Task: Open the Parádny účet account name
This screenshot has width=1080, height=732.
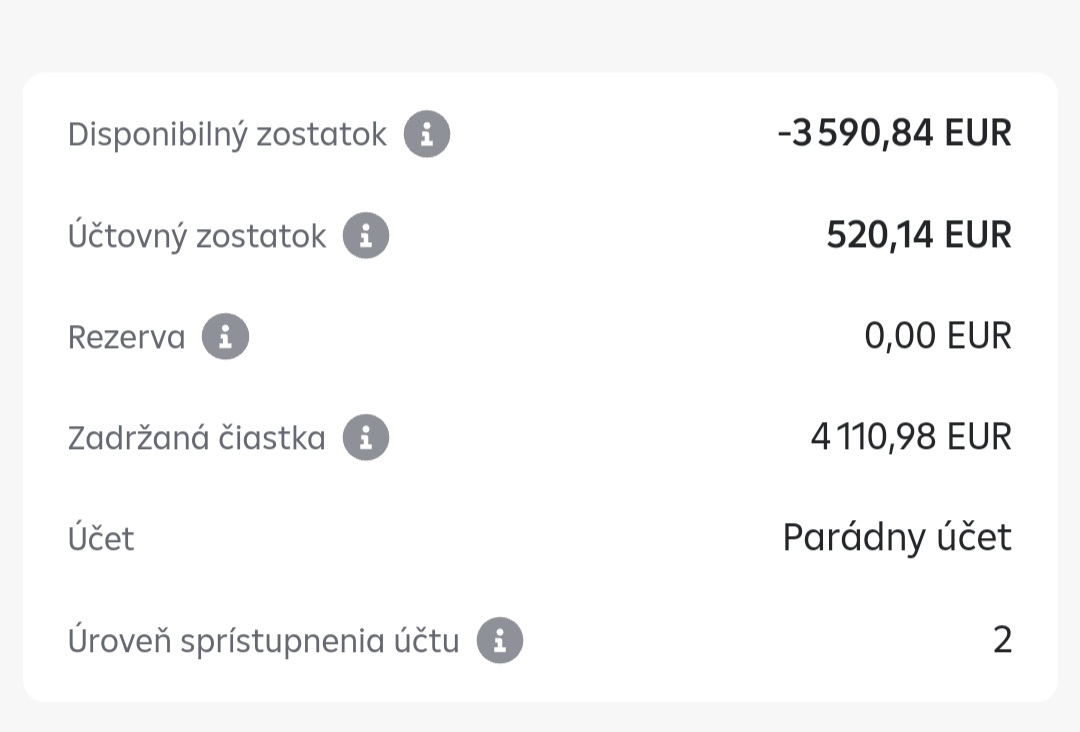Action: (x=897, y=538)
